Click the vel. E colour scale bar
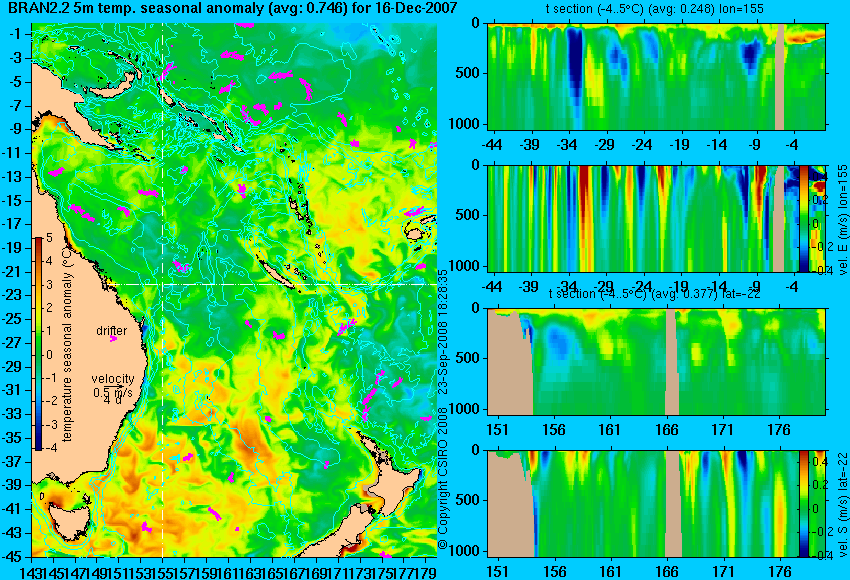This screenshot has height=580, width=850. point(804,218)
